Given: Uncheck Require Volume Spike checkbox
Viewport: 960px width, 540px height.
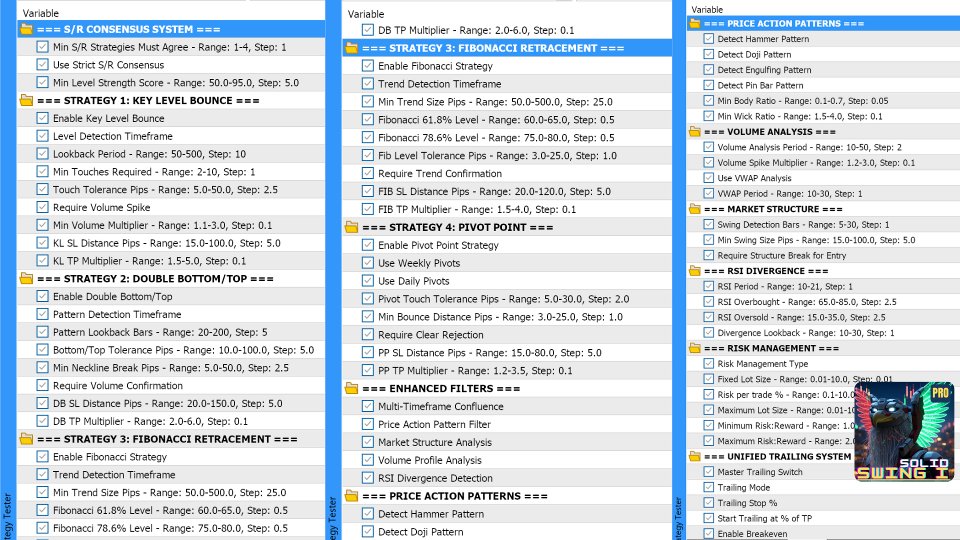Looking at the screenshot, I should click(42, 207).
